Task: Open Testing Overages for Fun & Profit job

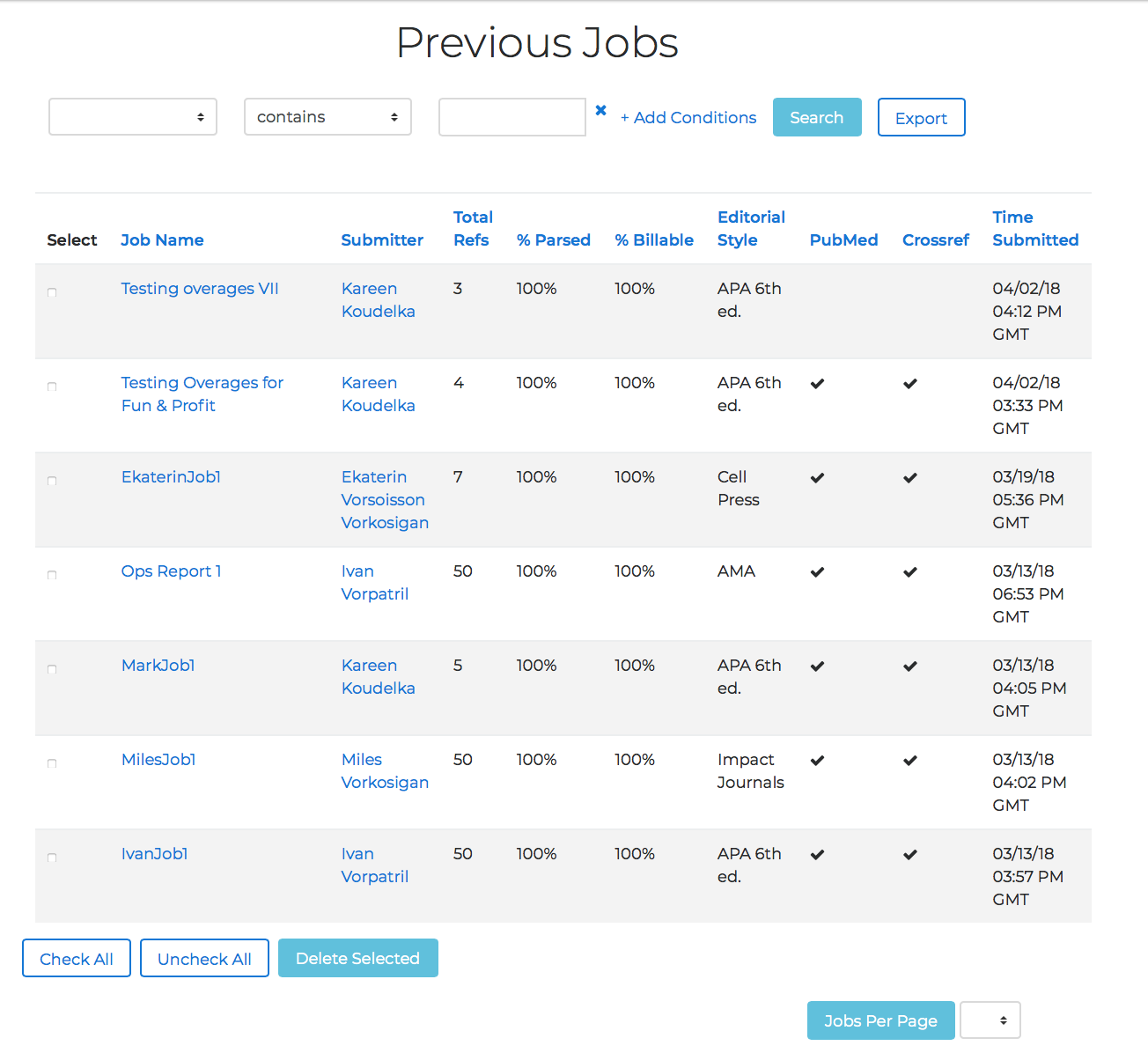Action: [x=202, y=394]
